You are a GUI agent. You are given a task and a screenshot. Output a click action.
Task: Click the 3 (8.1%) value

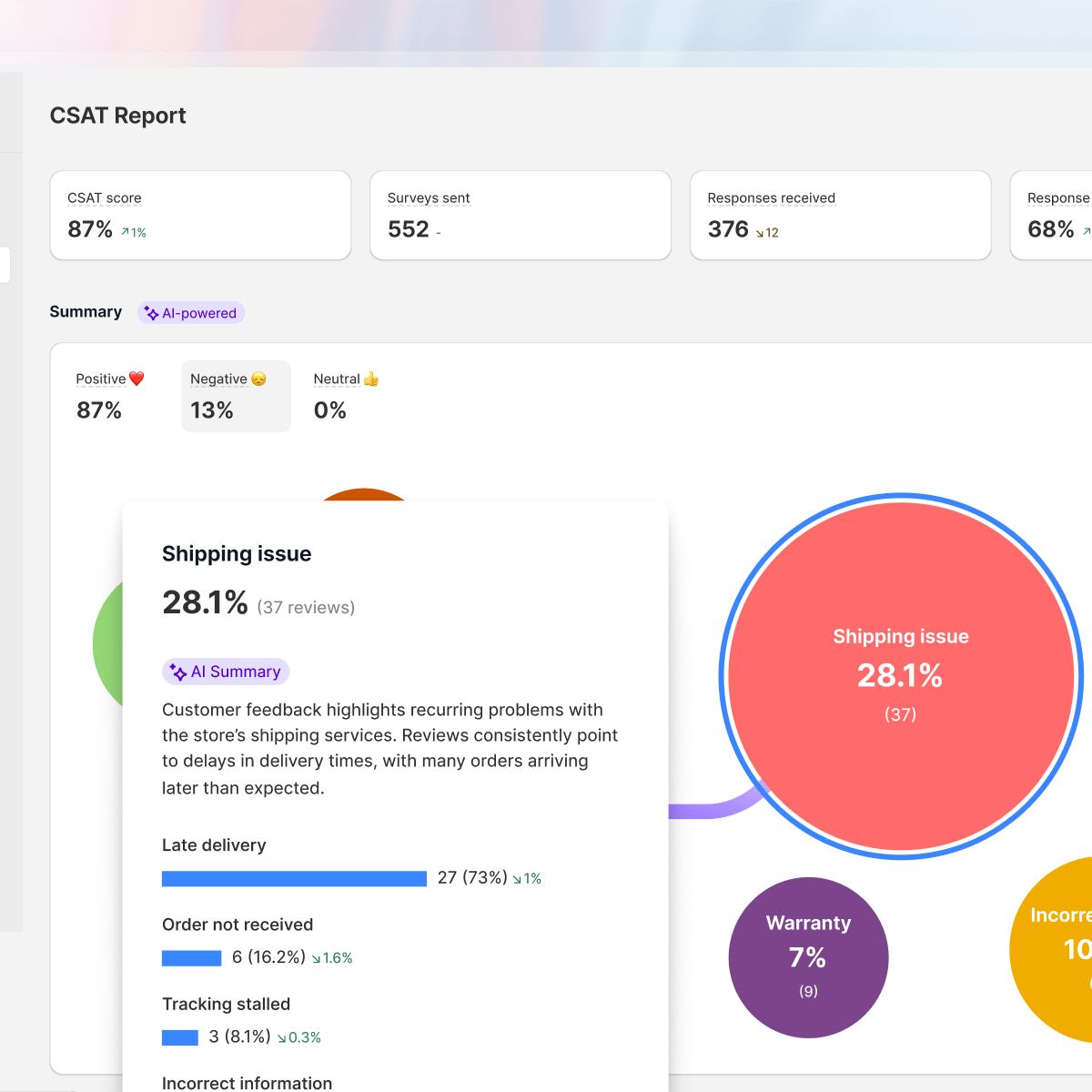(x=240, y=1036)
